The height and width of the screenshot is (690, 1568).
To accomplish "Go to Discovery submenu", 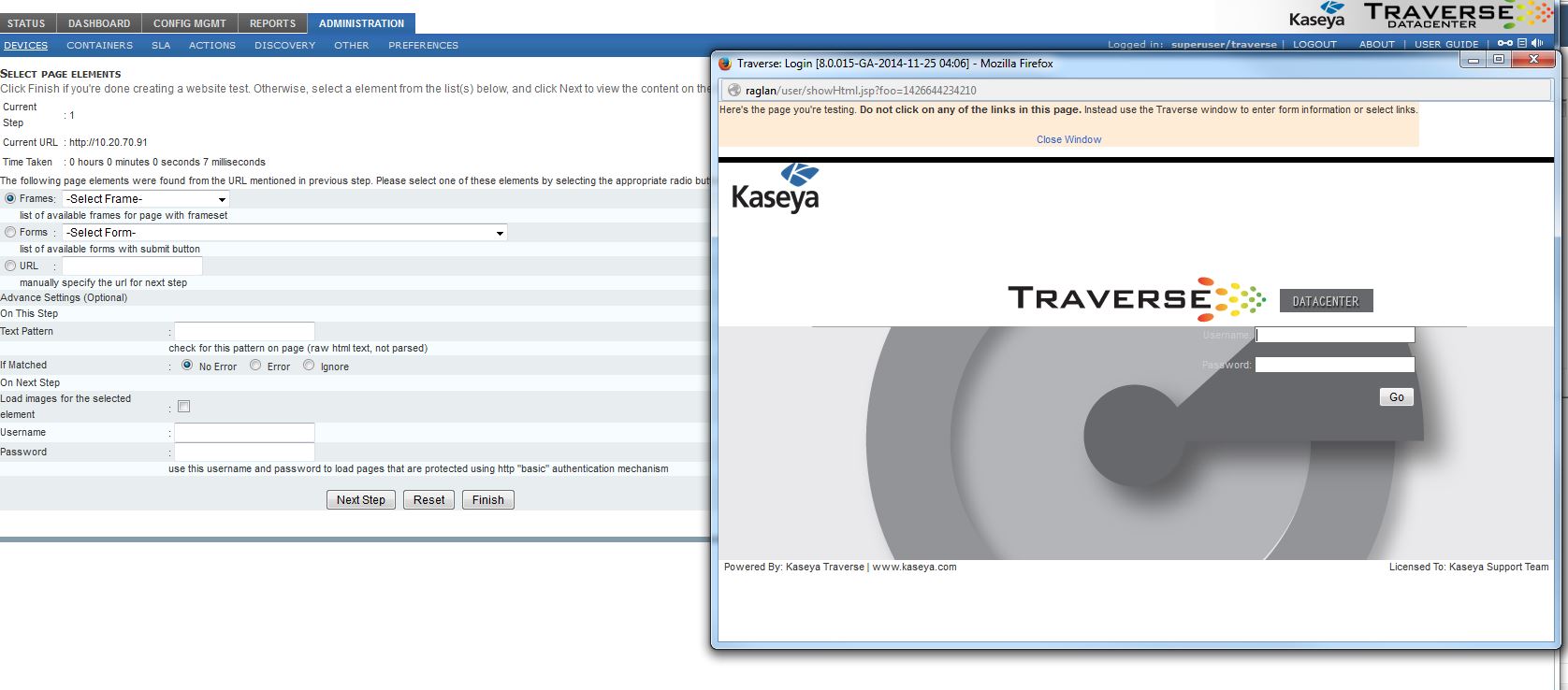I will [x=285, y=45].
